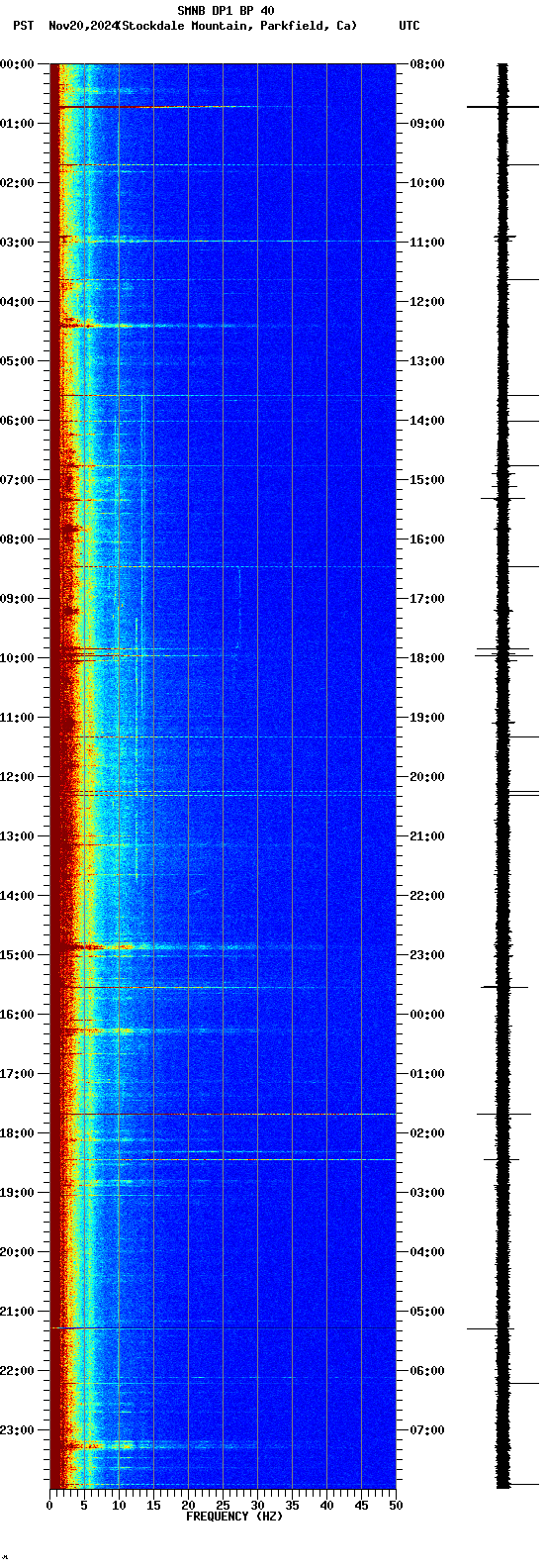Select the 35 tick on the frequency axis
Viewport: 546px width, 1568px height.
coord(292,1506)
